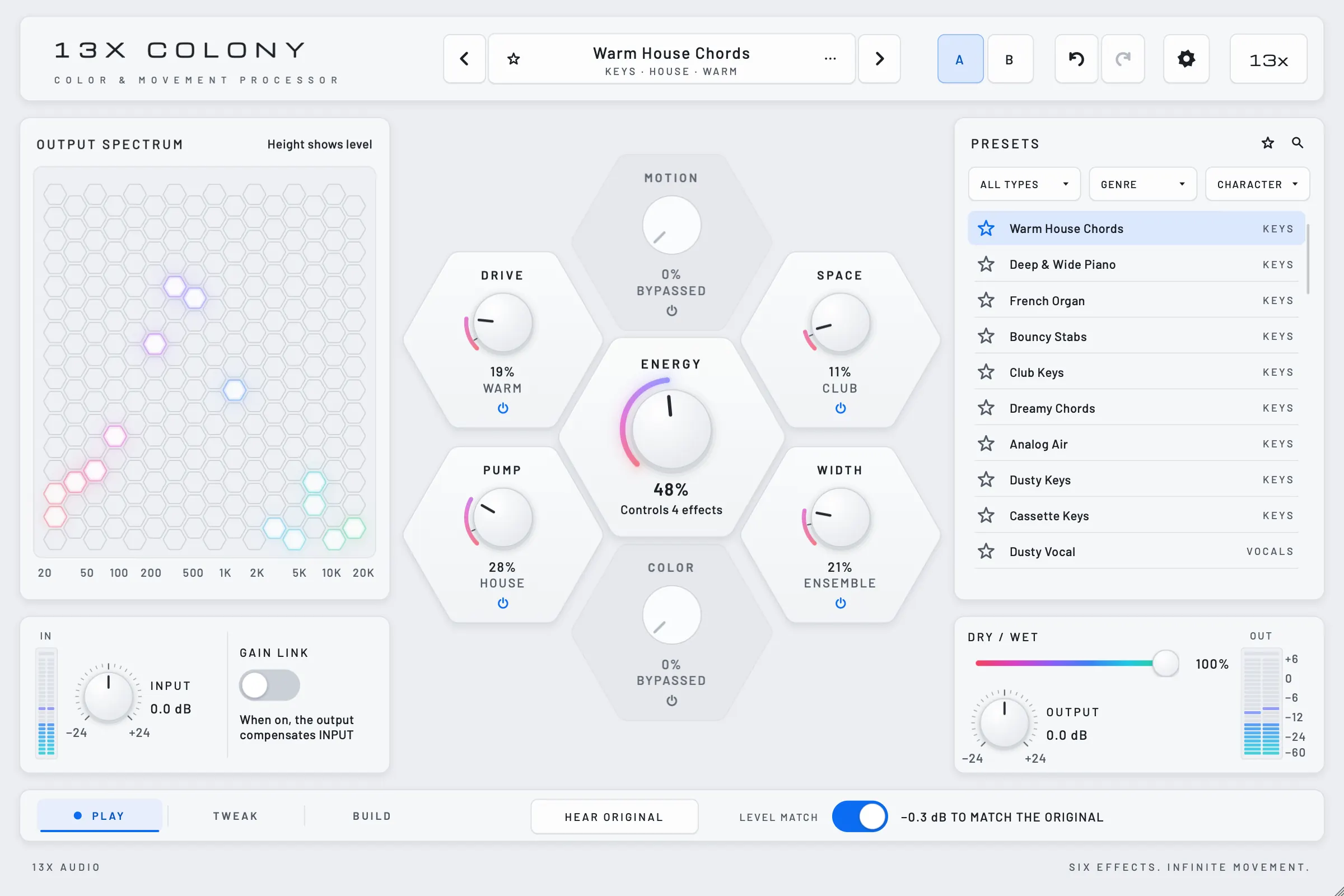Open settings gear

1186,59
